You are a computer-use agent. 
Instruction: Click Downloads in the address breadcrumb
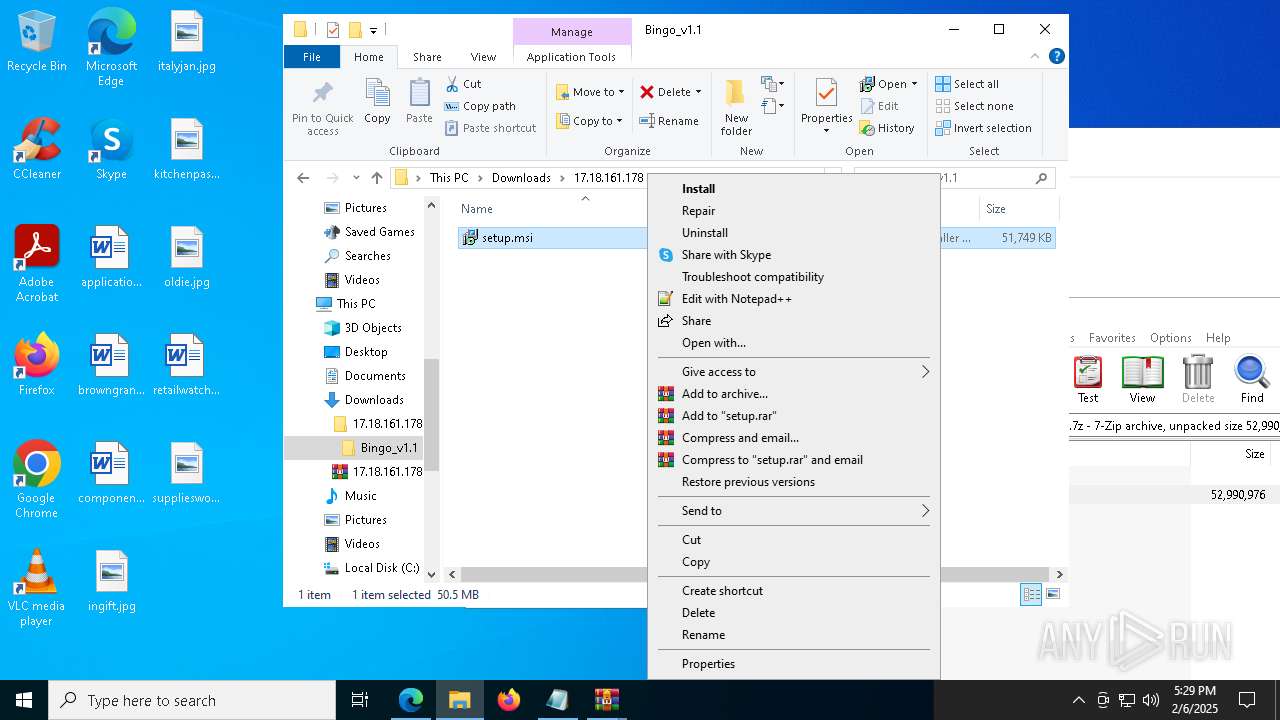pos(521,178)
